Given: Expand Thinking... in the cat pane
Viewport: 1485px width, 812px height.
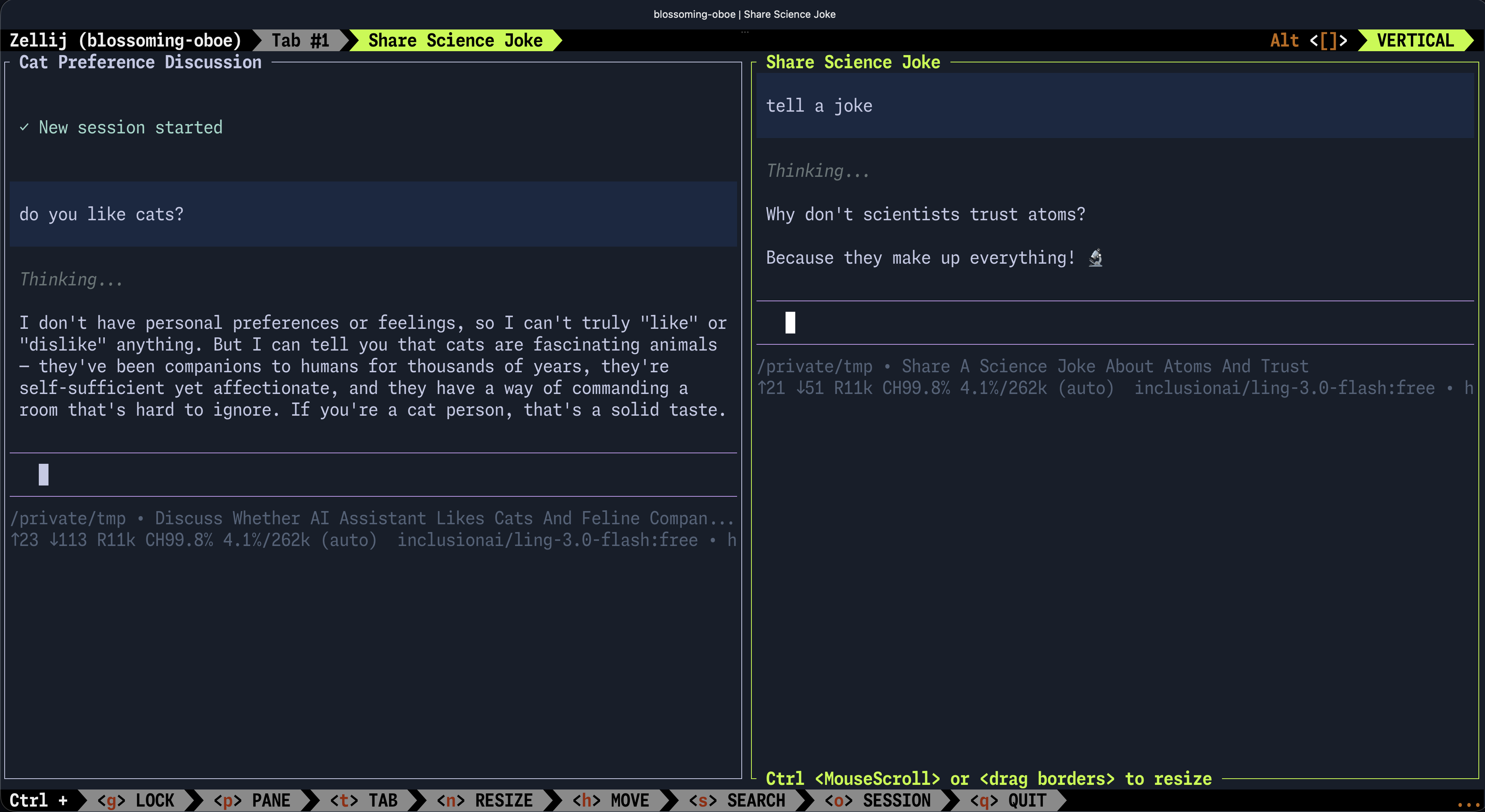Looking at the screenshot, I should pos(71,280).
